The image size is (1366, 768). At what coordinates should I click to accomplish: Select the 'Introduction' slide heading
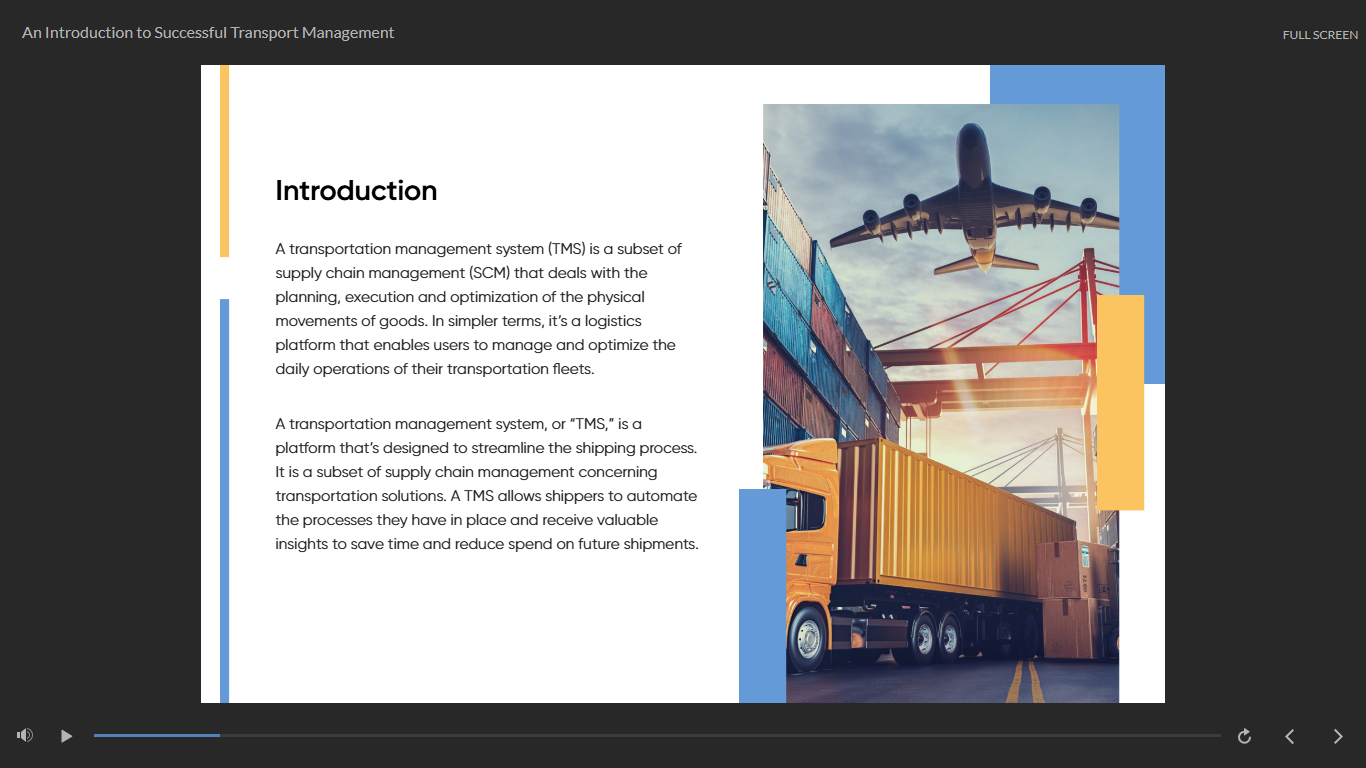(x=356, y=191)
